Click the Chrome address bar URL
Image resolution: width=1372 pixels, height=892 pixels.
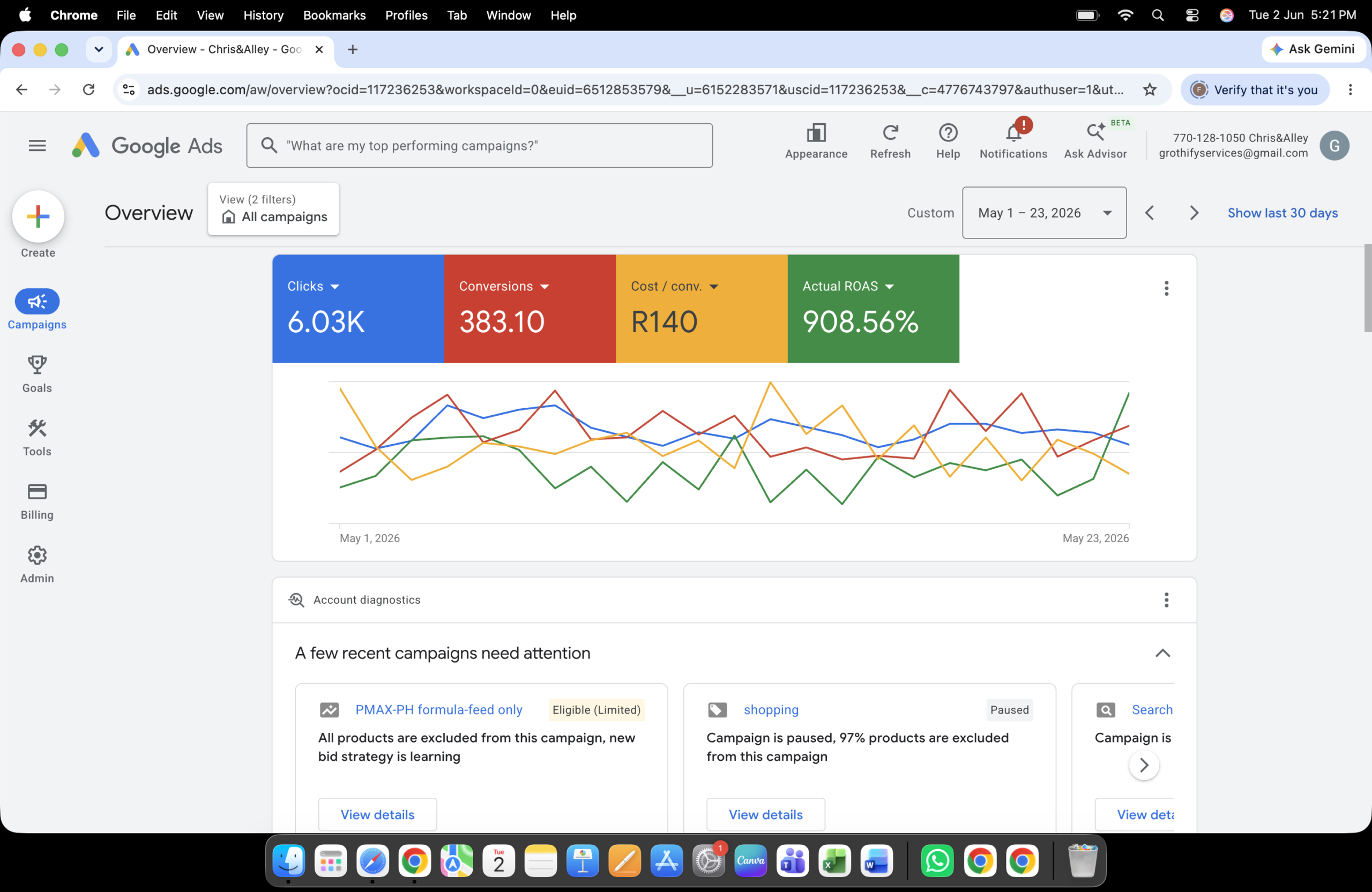(x=634, y=89)
